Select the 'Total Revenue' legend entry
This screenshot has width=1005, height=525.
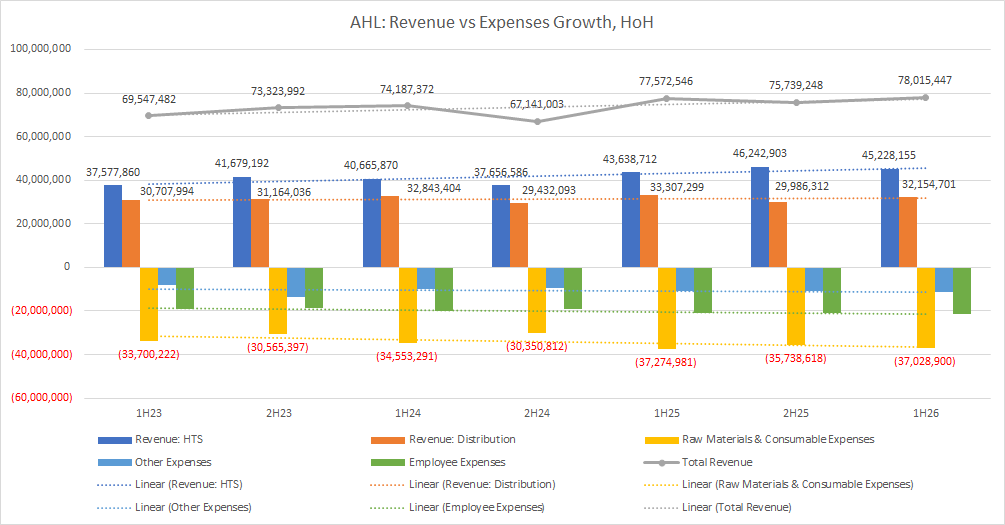(x=718, y=462)
